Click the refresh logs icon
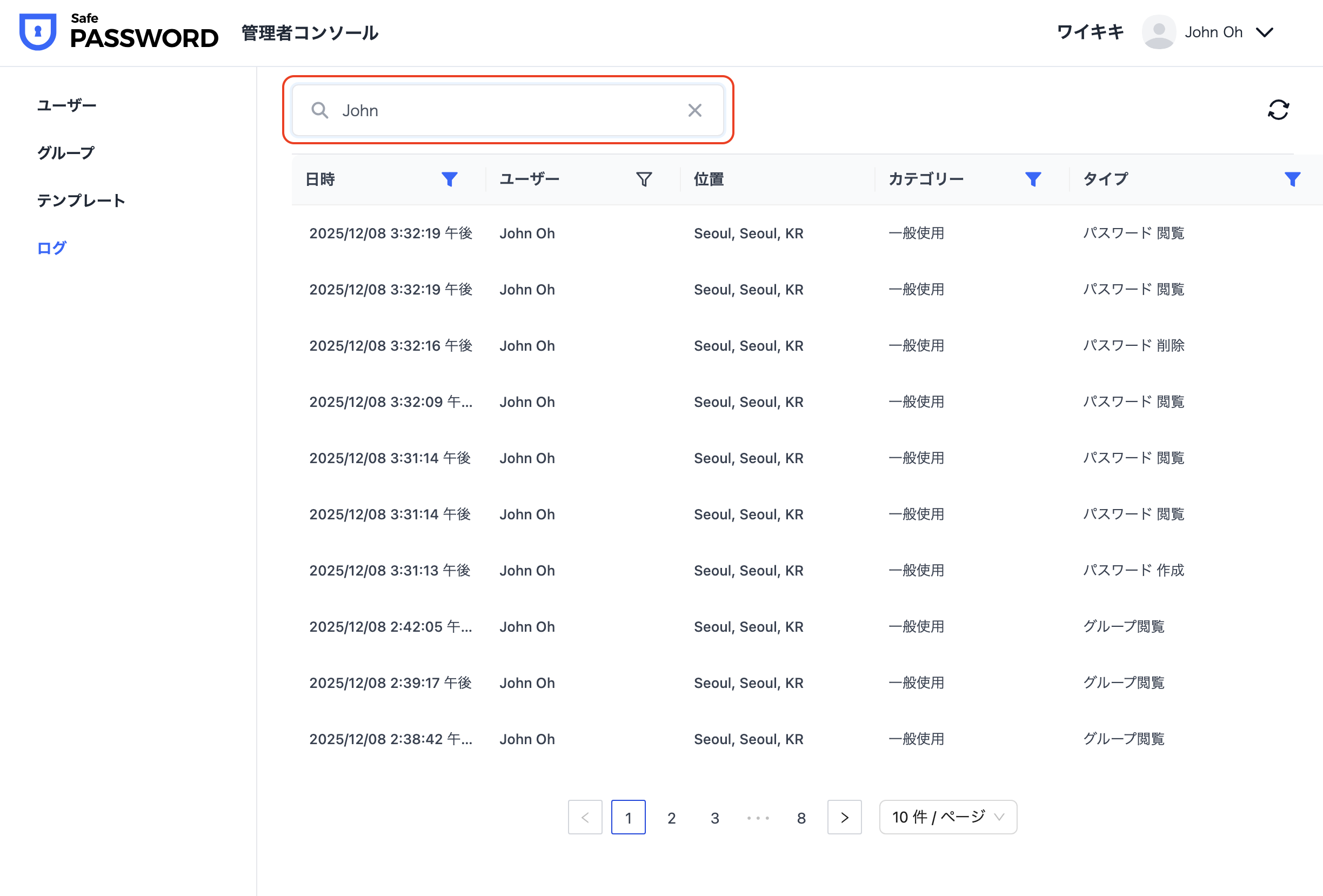The width and height of the screenshot is (1323, 896). pos(1278,110)
